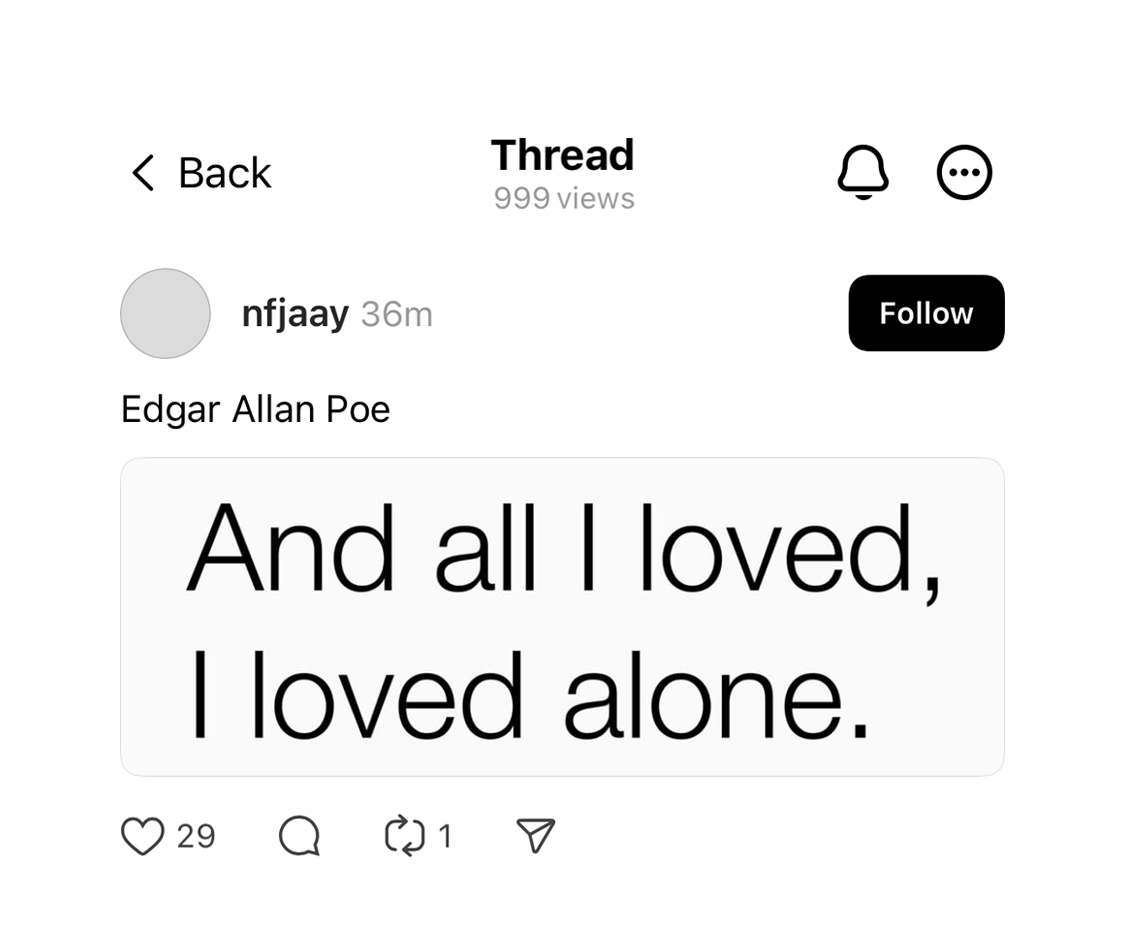Open notifications via bell icon
This screenshot has height=928, width=1125.
click(863, 172)
